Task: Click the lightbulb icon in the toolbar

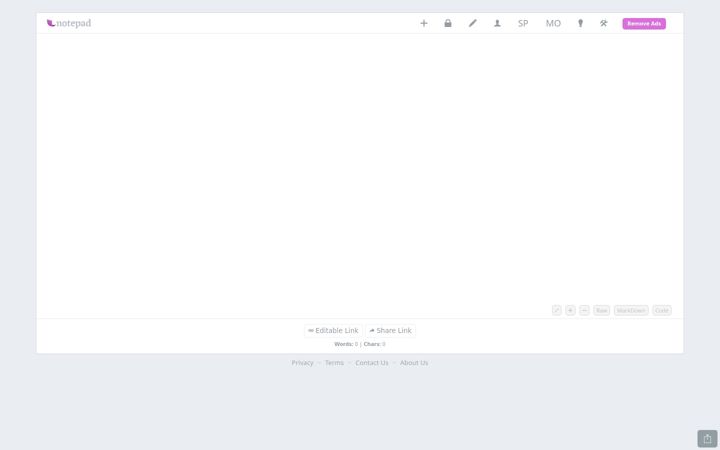Action: (580, 23)
